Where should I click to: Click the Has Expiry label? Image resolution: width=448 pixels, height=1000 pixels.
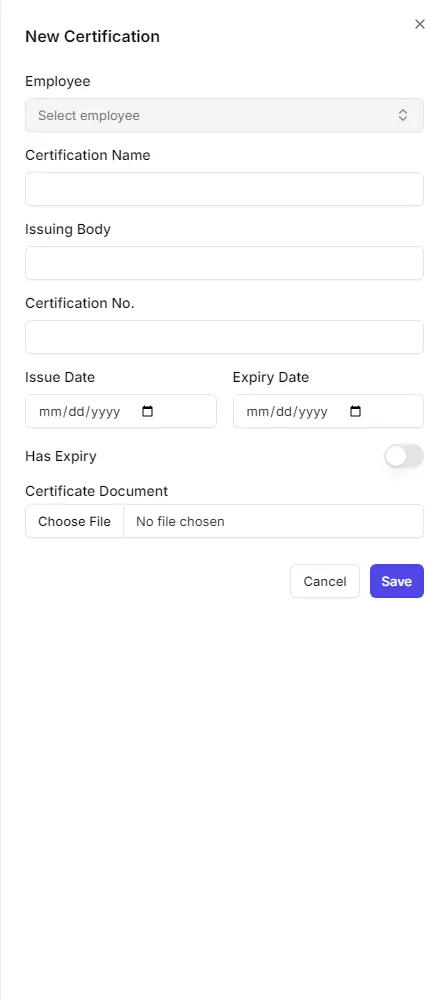click(x=61, y=457)
